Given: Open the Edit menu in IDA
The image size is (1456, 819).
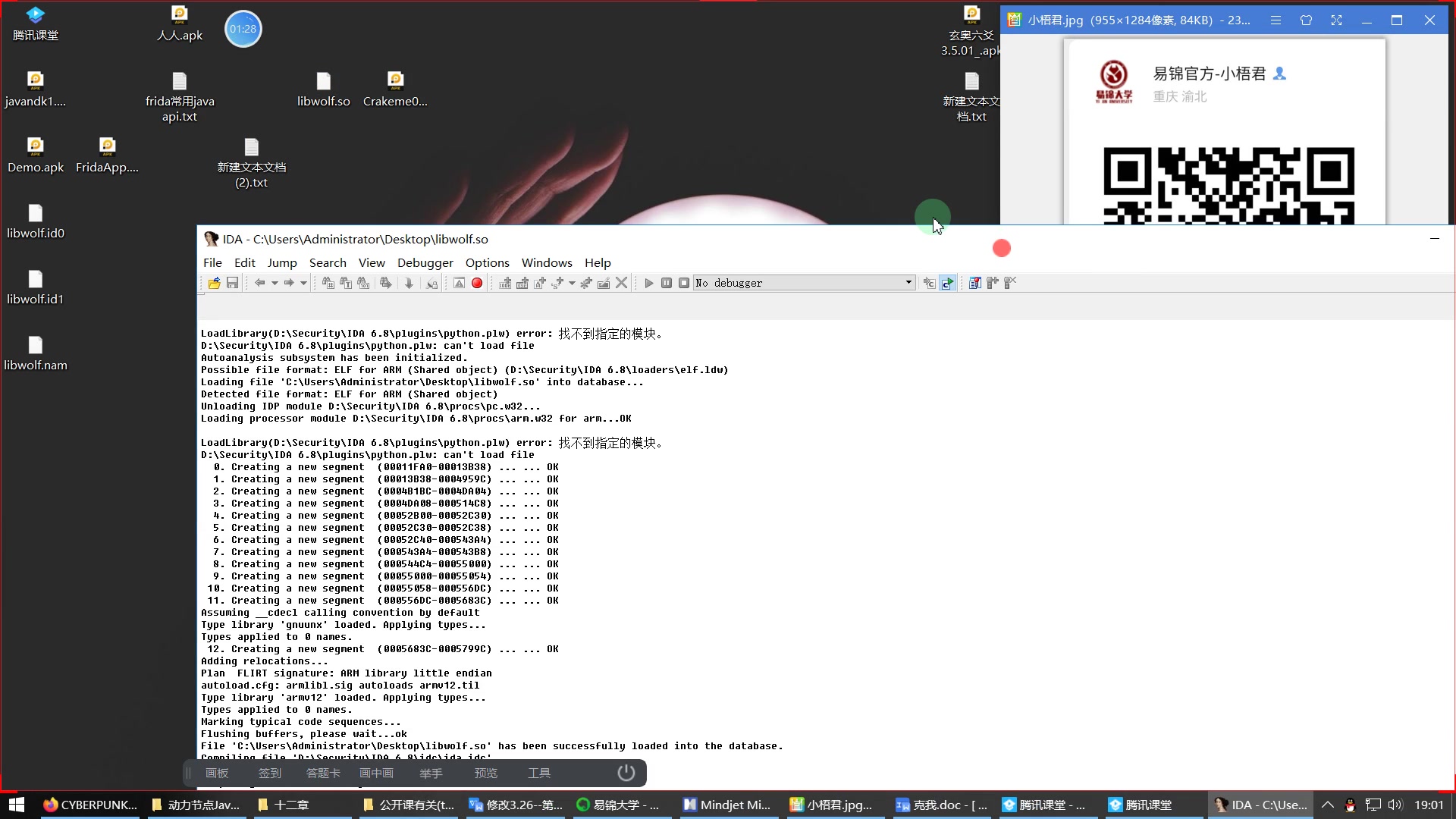Looking at the screenshot, I should coord(244,262).
